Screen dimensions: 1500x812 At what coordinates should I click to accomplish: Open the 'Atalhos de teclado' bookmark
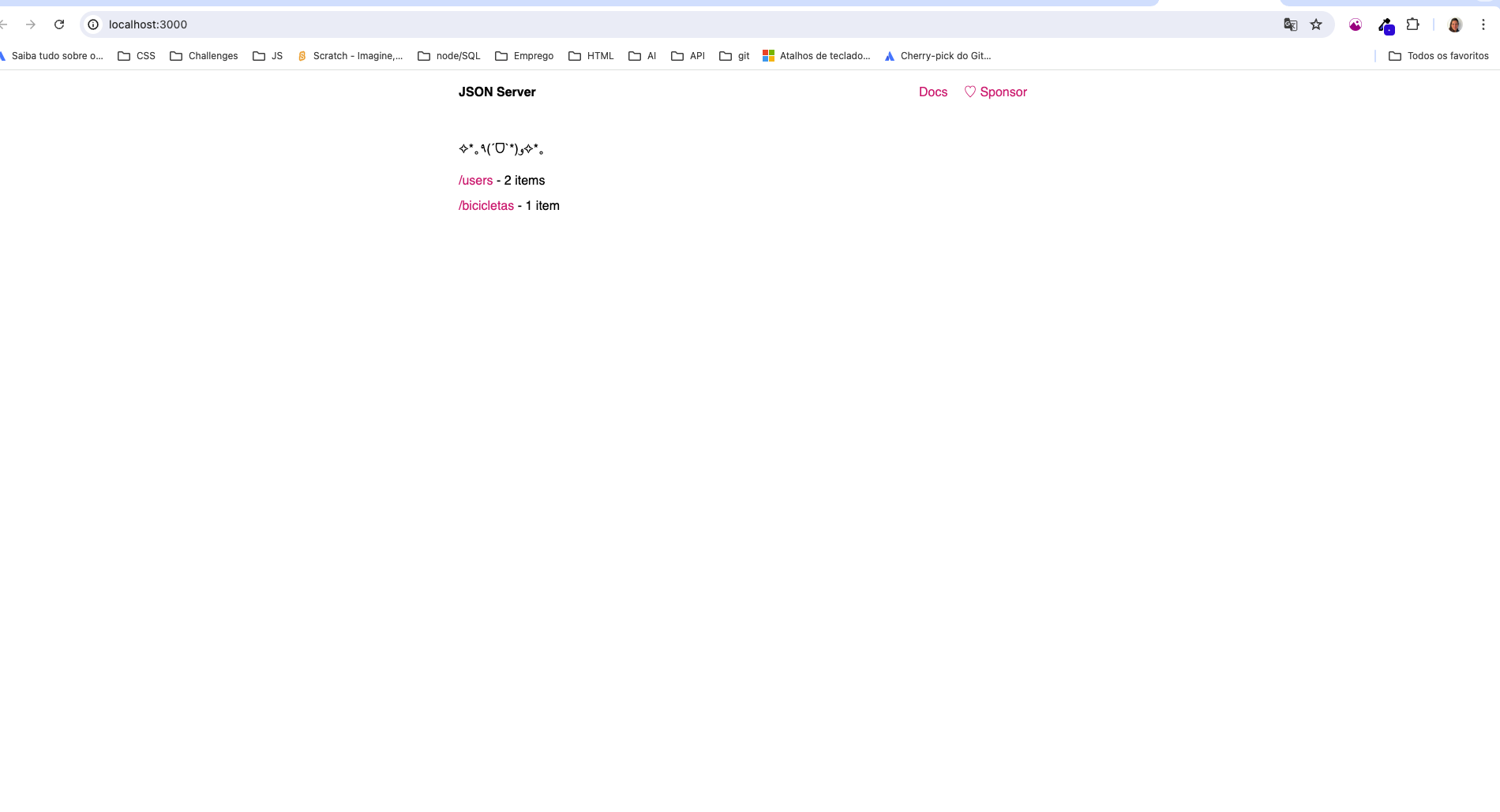[x=816, y=56]
